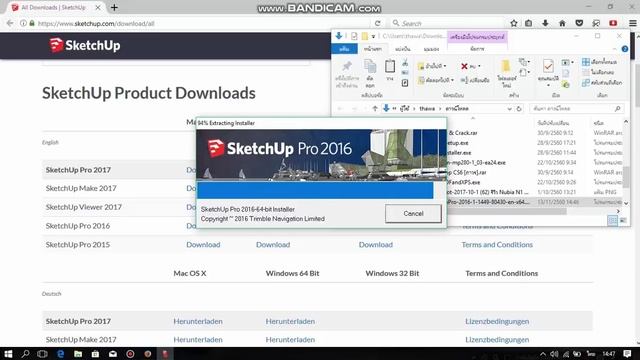
Task: Refresh the Explorer folder view
Action: (519, 109)
